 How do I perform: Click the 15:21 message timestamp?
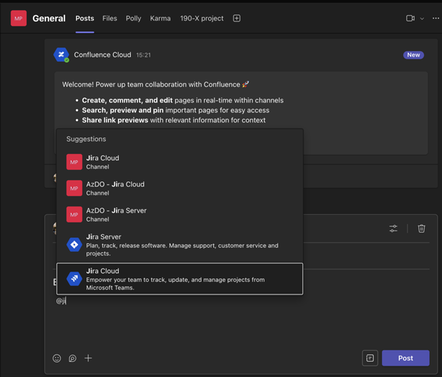coord(143,55)
